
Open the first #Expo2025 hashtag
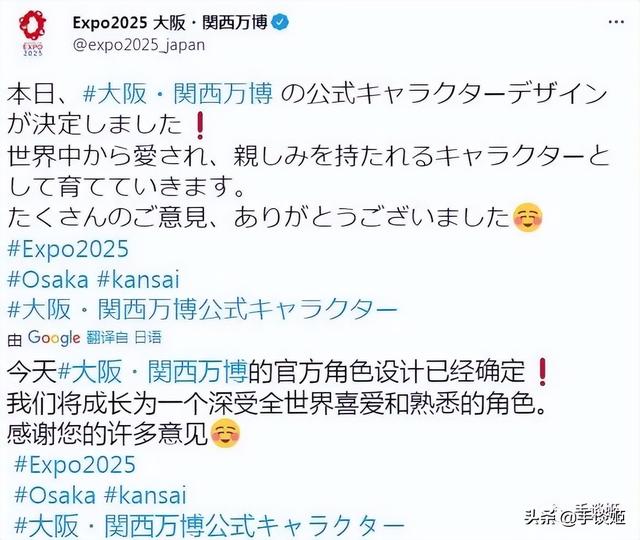68,249
